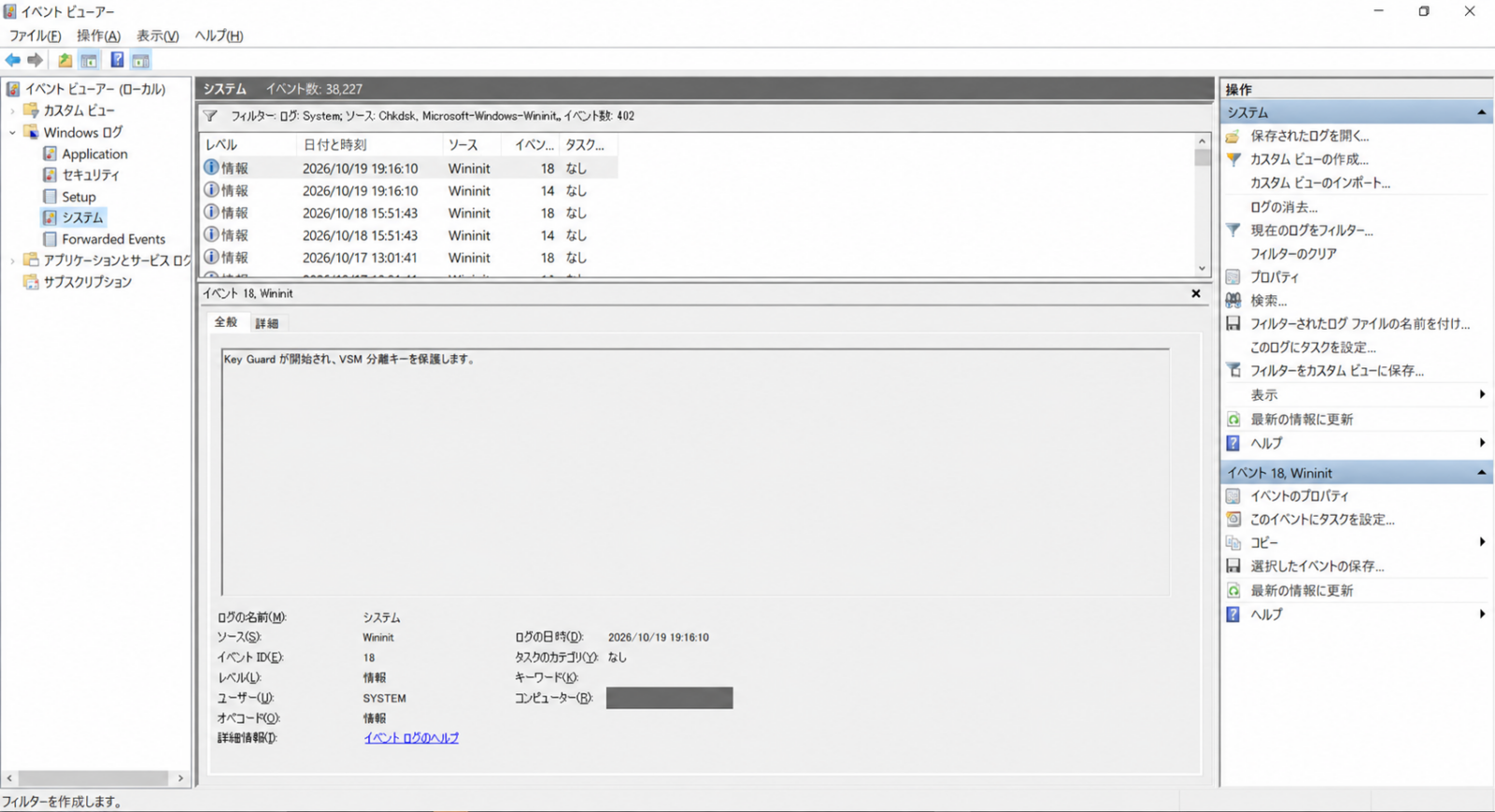
Task: Close the event preview pane with X
Action: pos(1196,293)
